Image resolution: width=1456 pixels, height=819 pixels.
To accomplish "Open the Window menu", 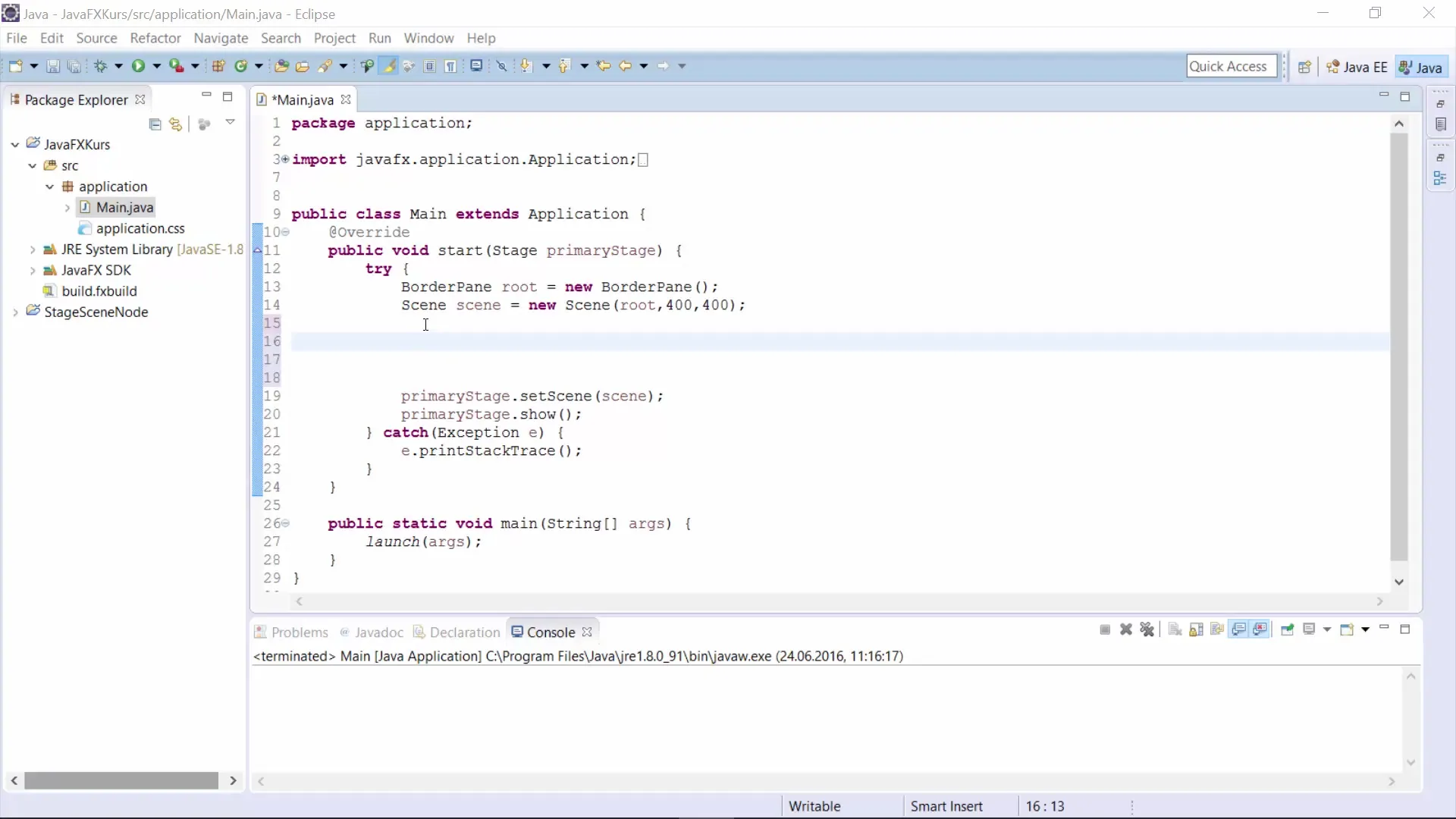I will (x=428, y=38).
